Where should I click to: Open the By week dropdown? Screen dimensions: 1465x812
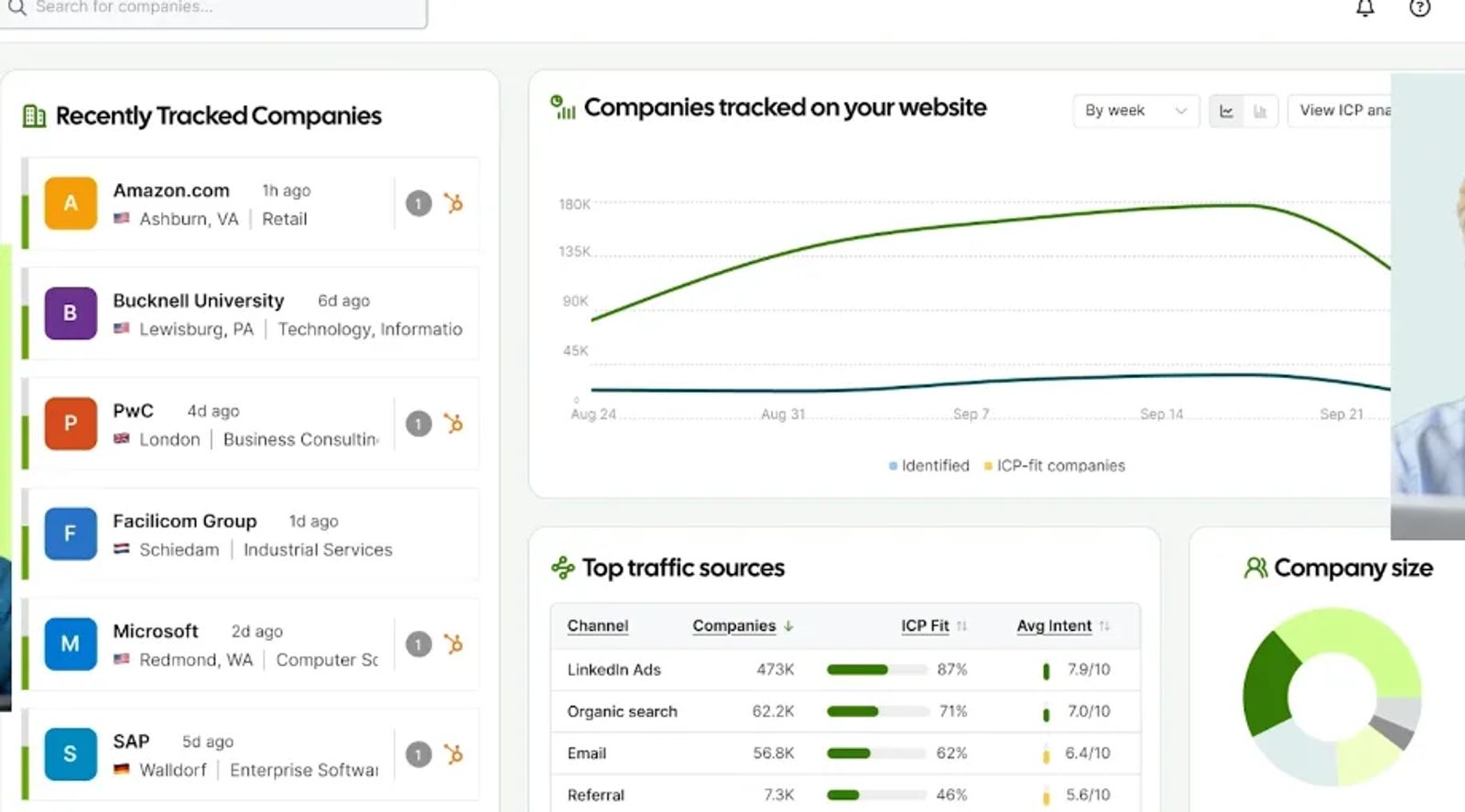pyautogui.click(x=1135, y=111)
